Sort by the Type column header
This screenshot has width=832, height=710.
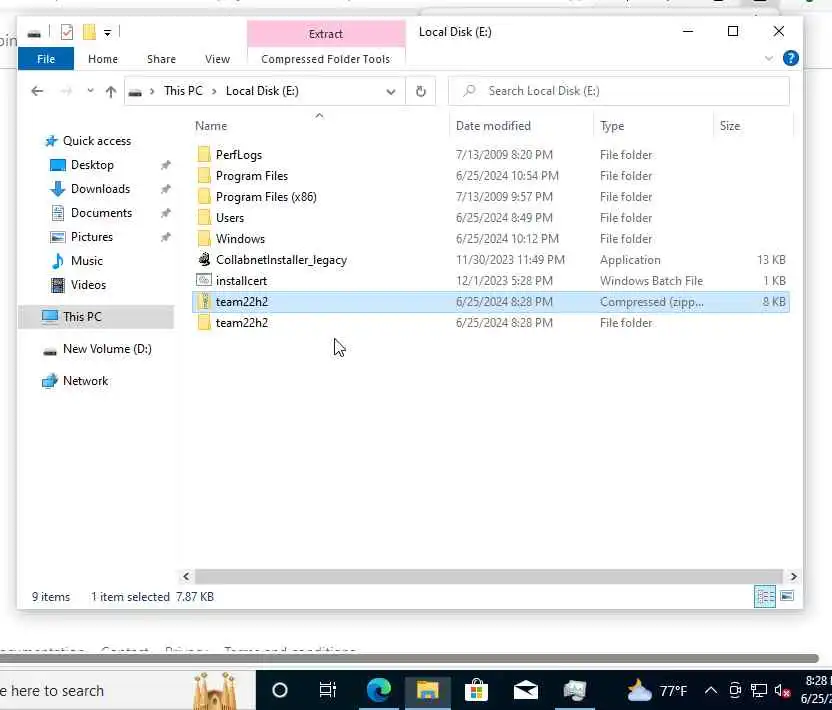pyautogui.click(x=612, y=126)
